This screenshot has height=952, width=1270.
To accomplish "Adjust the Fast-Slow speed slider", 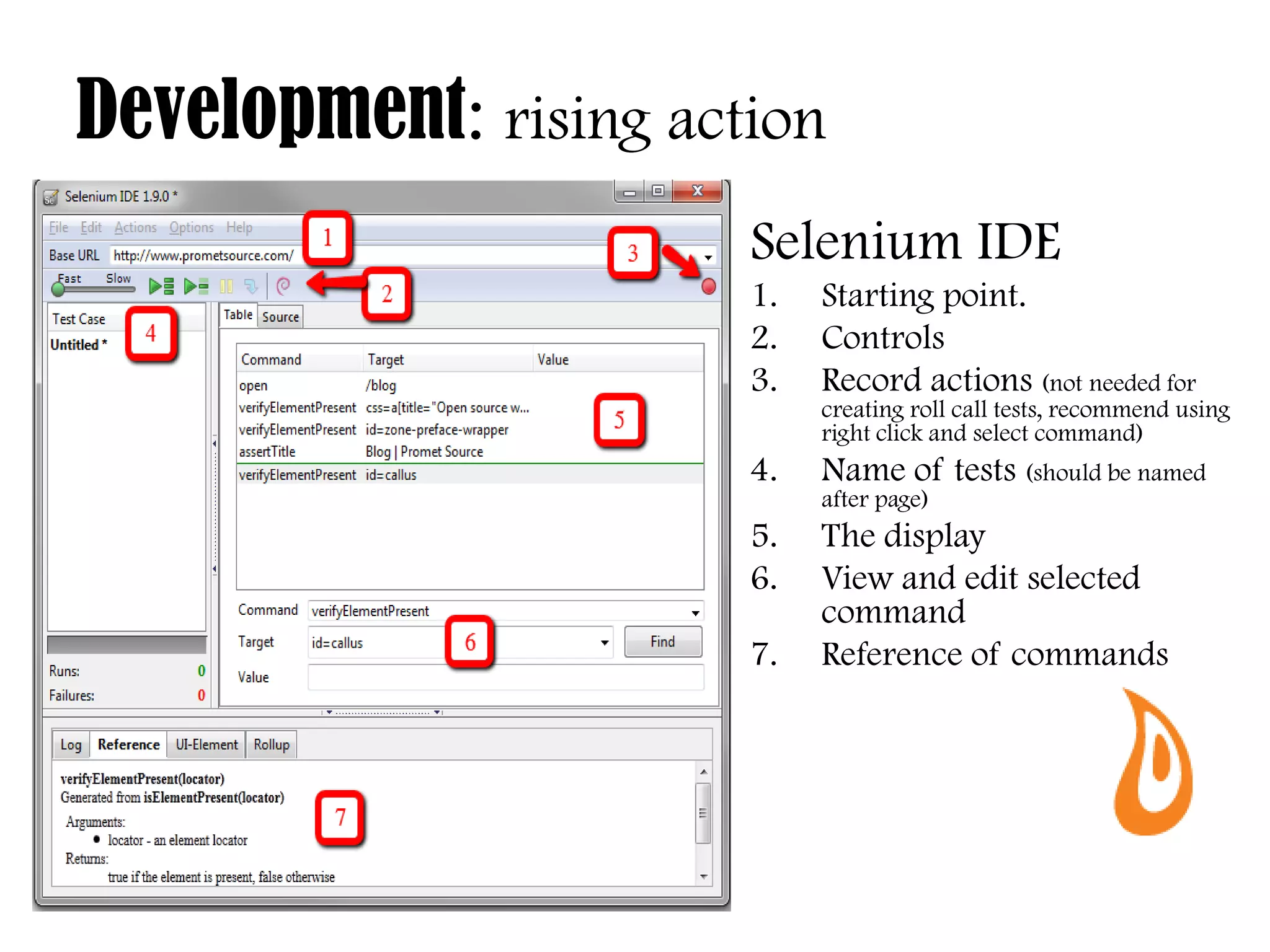I will (x=94, y=288).
